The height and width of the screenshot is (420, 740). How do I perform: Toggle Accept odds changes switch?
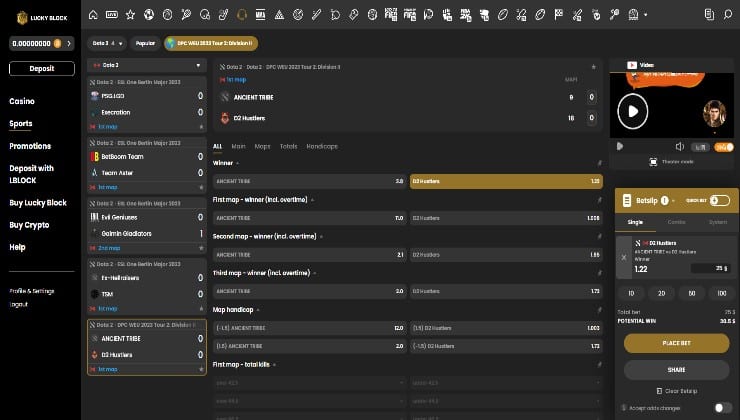[723, 408]
